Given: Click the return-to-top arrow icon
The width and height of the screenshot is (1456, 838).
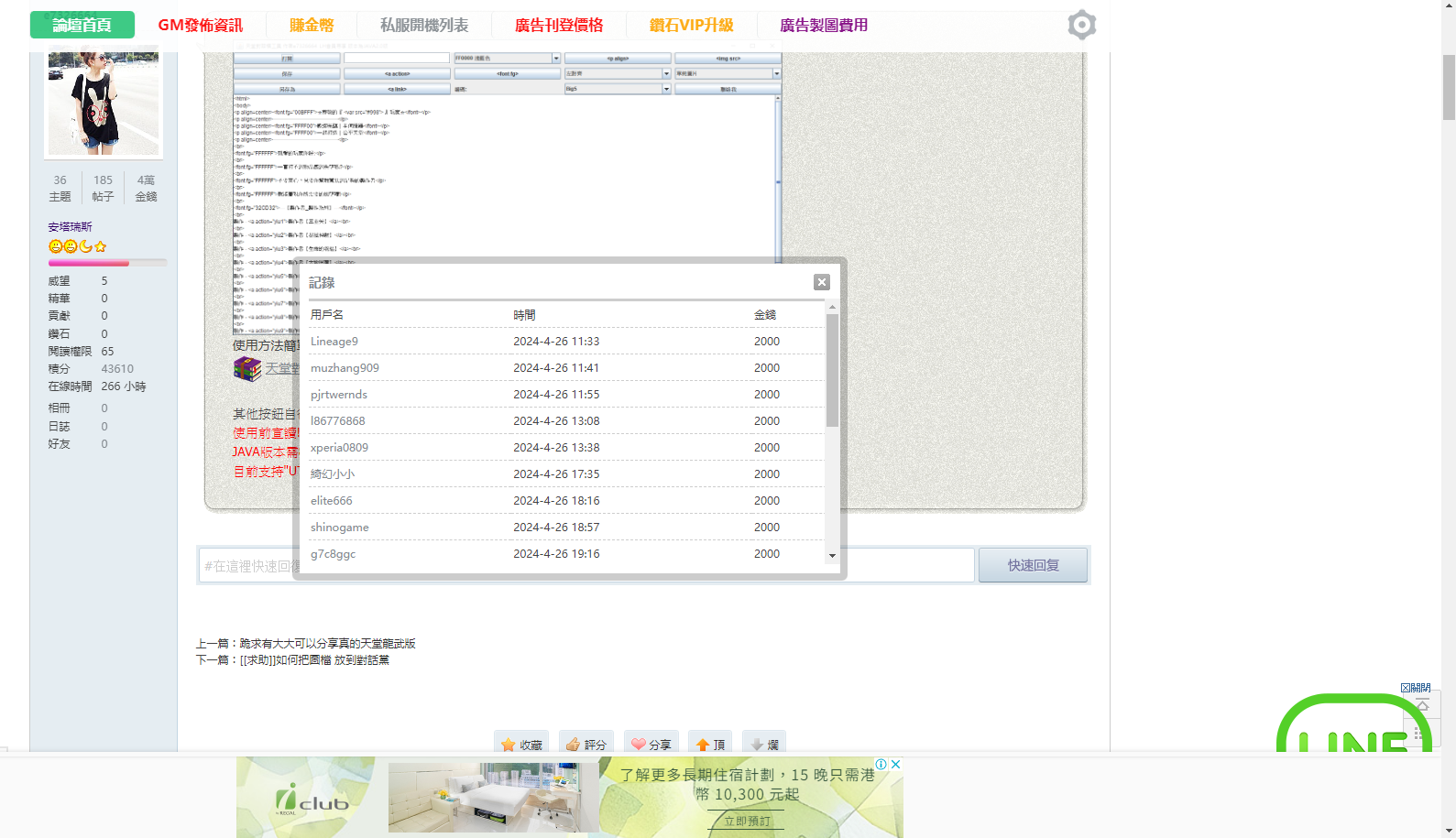Looking at the screenshot, I should click(x=1423, y=704).
